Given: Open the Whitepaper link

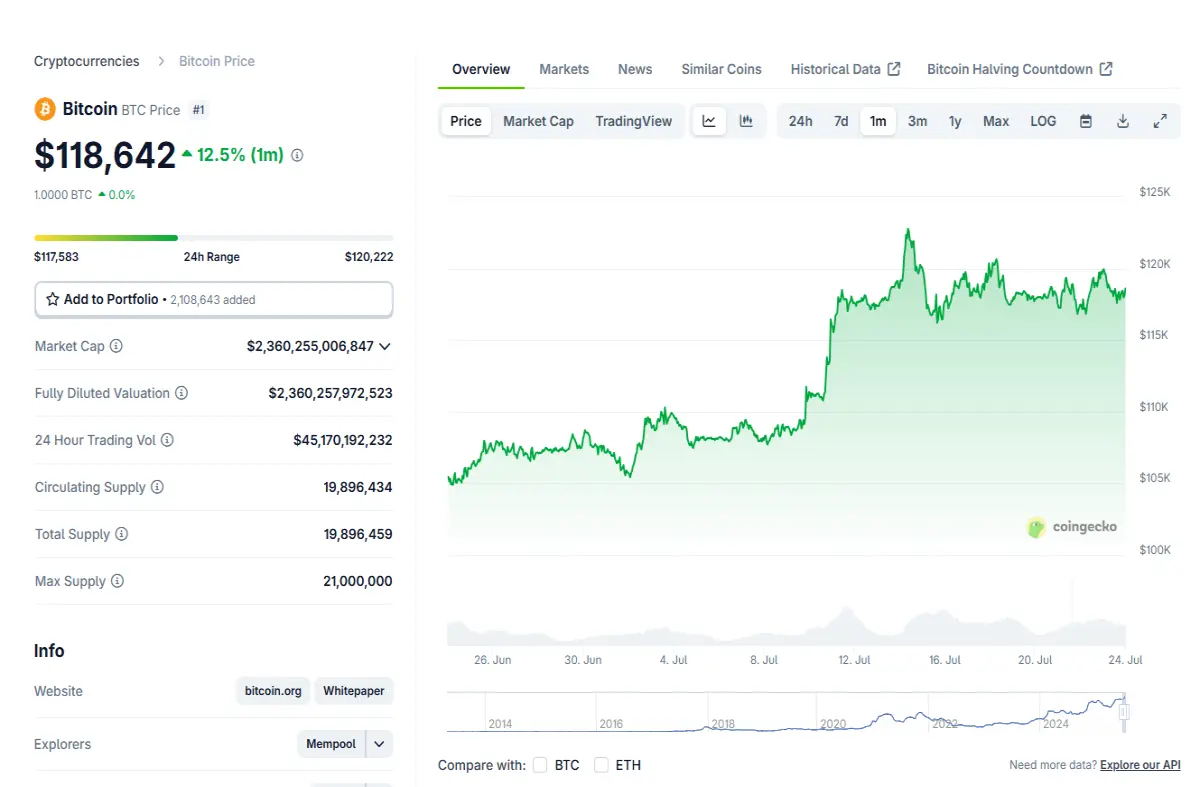Looking at the screenshot, I should point(354,691).
